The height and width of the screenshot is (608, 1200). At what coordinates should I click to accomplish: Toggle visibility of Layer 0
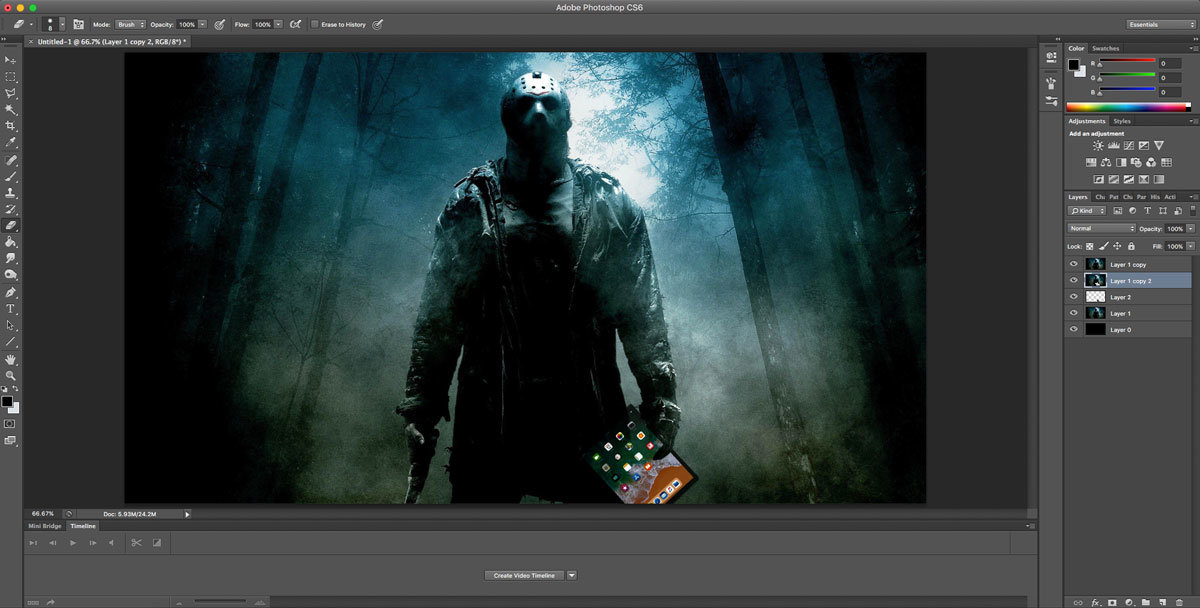click(x=1074, y=330)
